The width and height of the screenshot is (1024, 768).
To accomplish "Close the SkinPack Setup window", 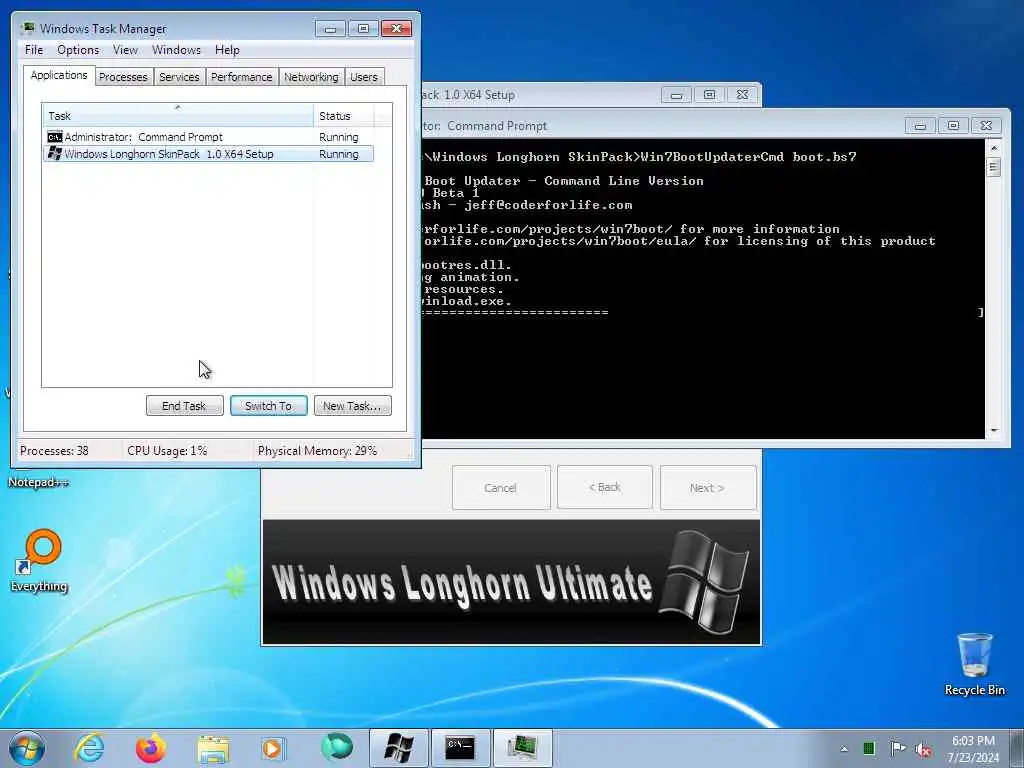I will [743, 95].
